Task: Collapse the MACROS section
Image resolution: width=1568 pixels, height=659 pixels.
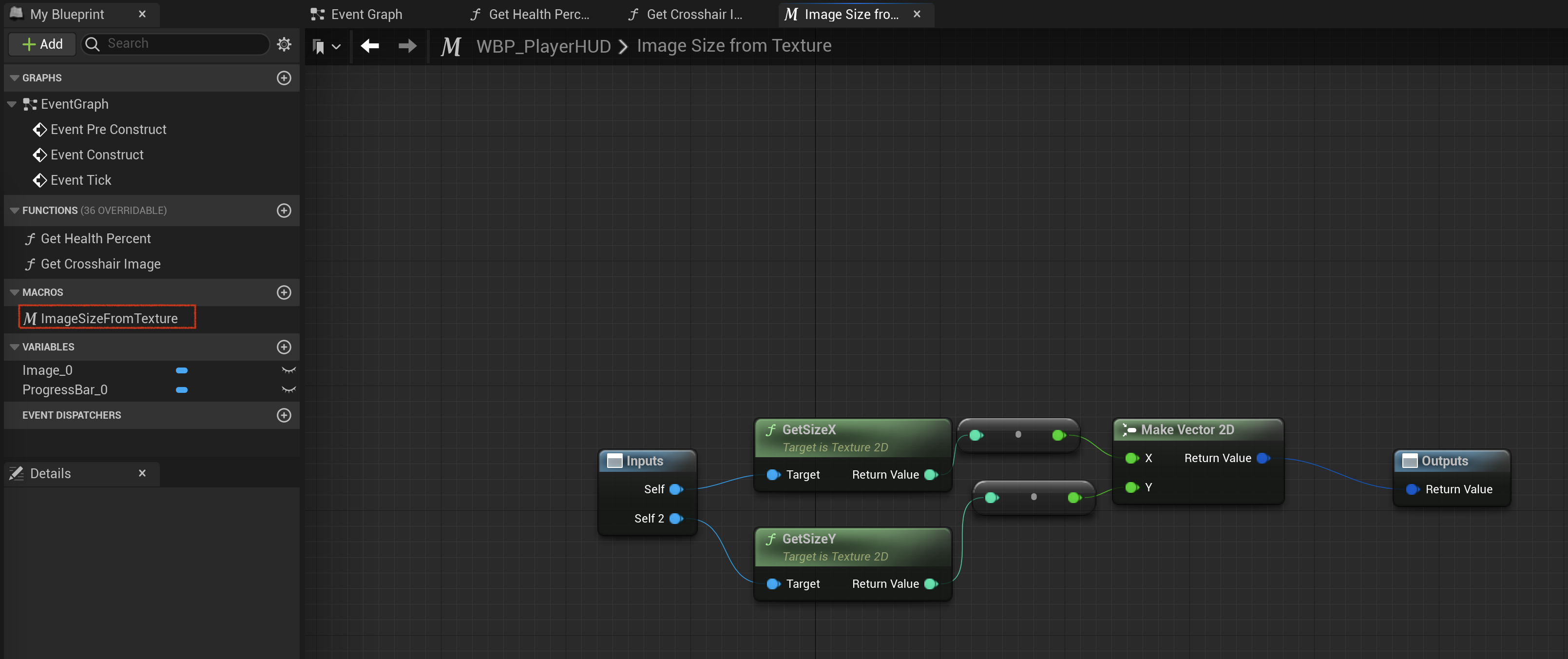Action: pyautogui.click(x=15, y=292)
